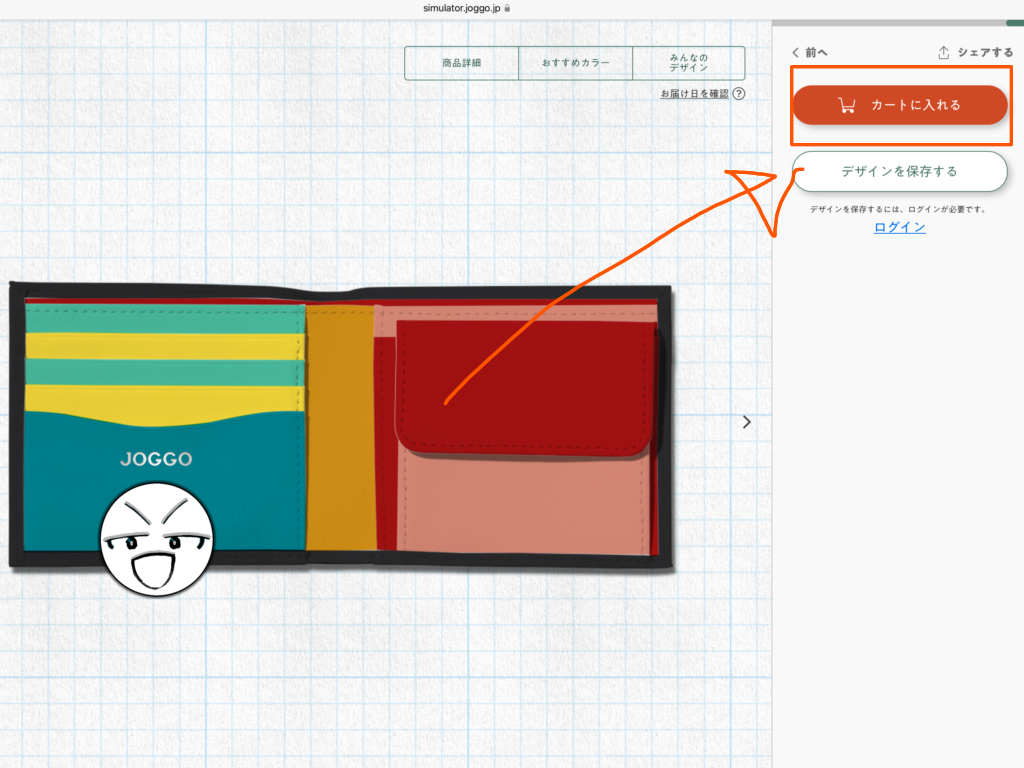
Task: Click the question mark help icon
Action: tap(739, 94)
